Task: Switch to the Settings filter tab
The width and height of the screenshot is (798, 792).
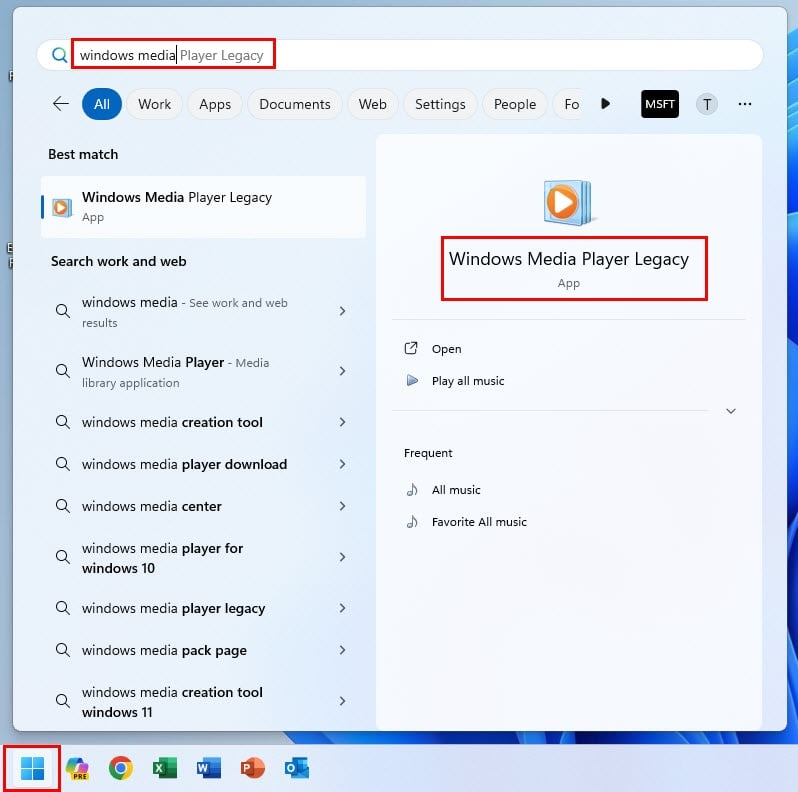Action: (440, 104)
